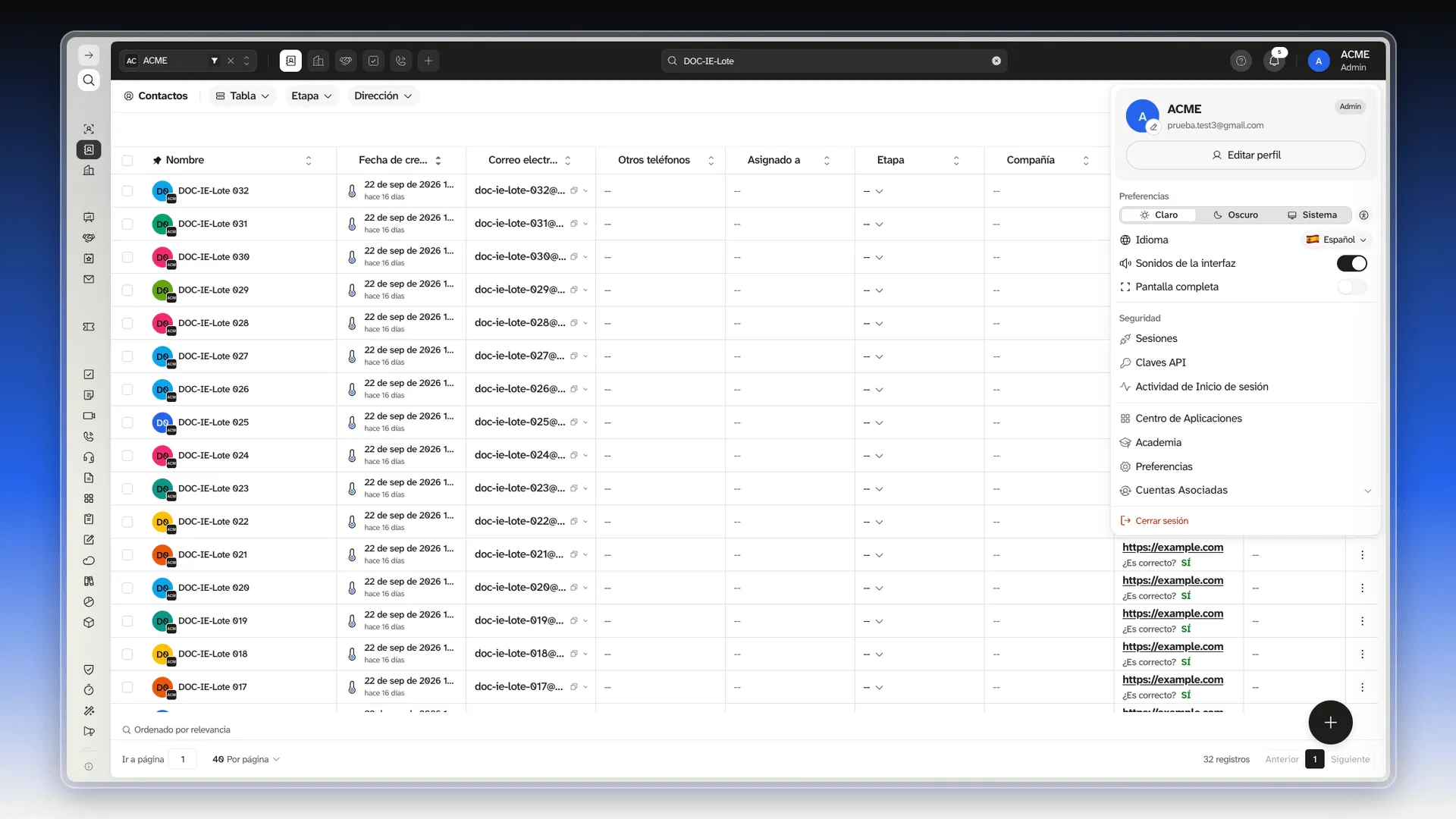Enable the Pantalla completa switch
This screenshot has width=1456, height=819.
click(1351, 287)
